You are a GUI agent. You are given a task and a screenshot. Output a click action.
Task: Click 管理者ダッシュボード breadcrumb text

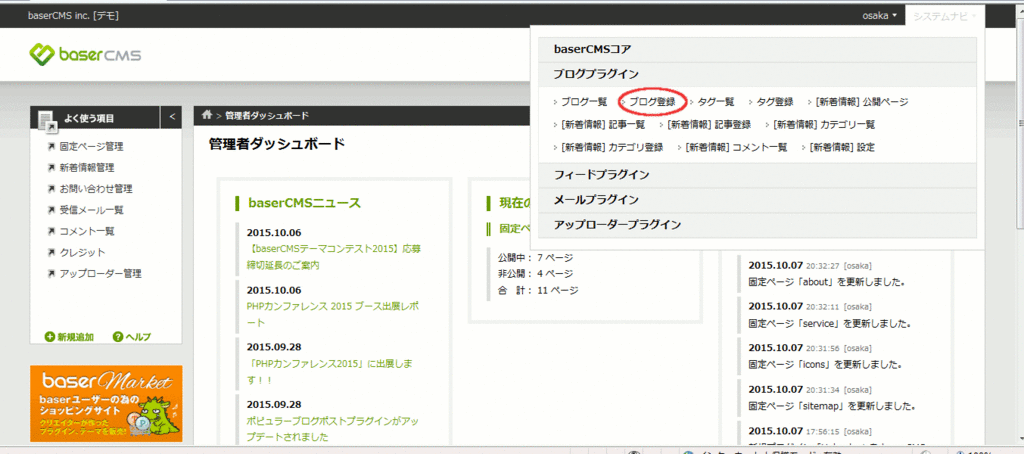[267, 116]
